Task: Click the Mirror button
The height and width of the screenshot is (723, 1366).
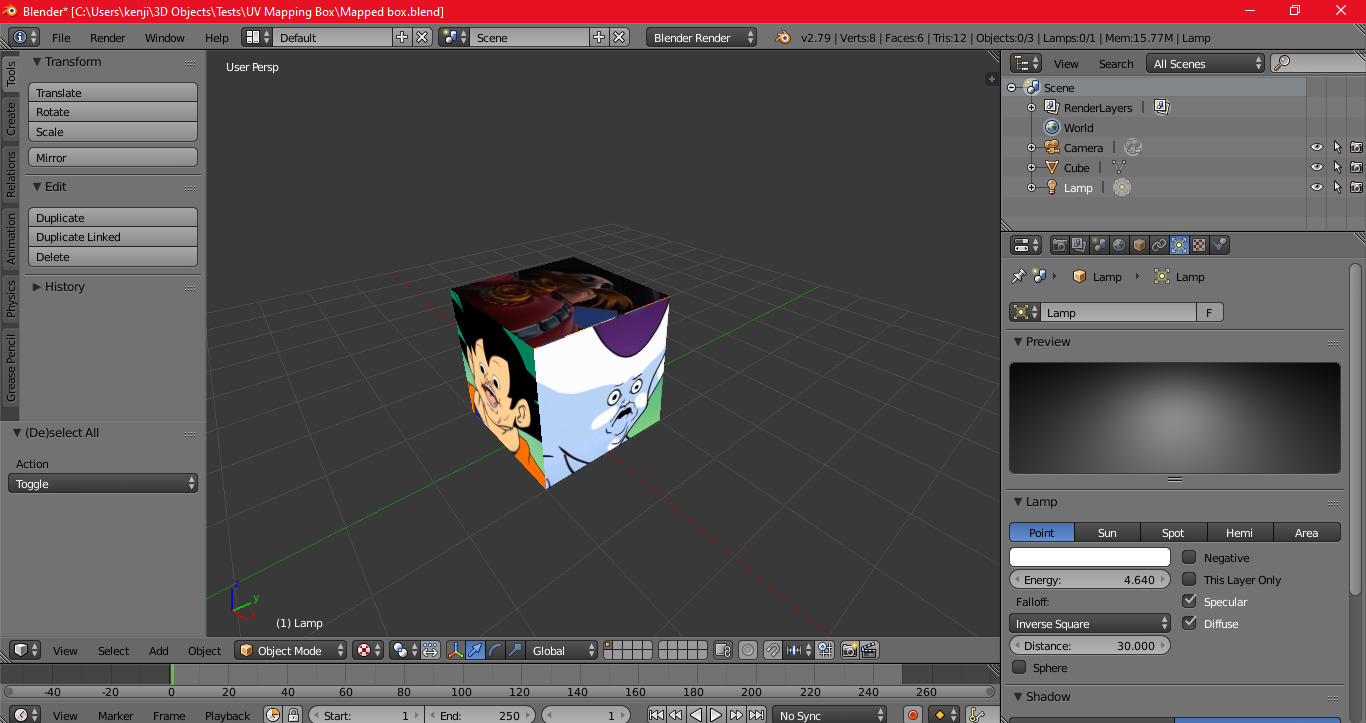Action: tap(113, 157)
